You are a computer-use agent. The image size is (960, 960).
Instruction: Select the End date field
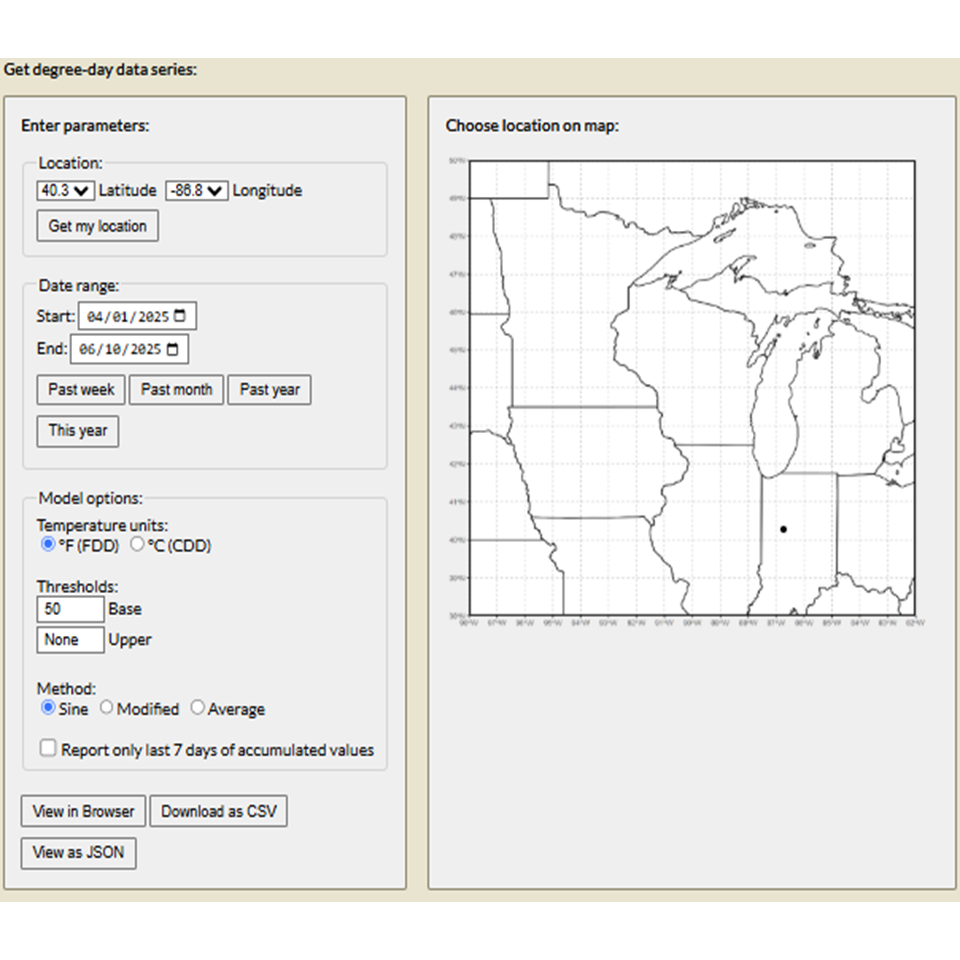tap(129, 349)
